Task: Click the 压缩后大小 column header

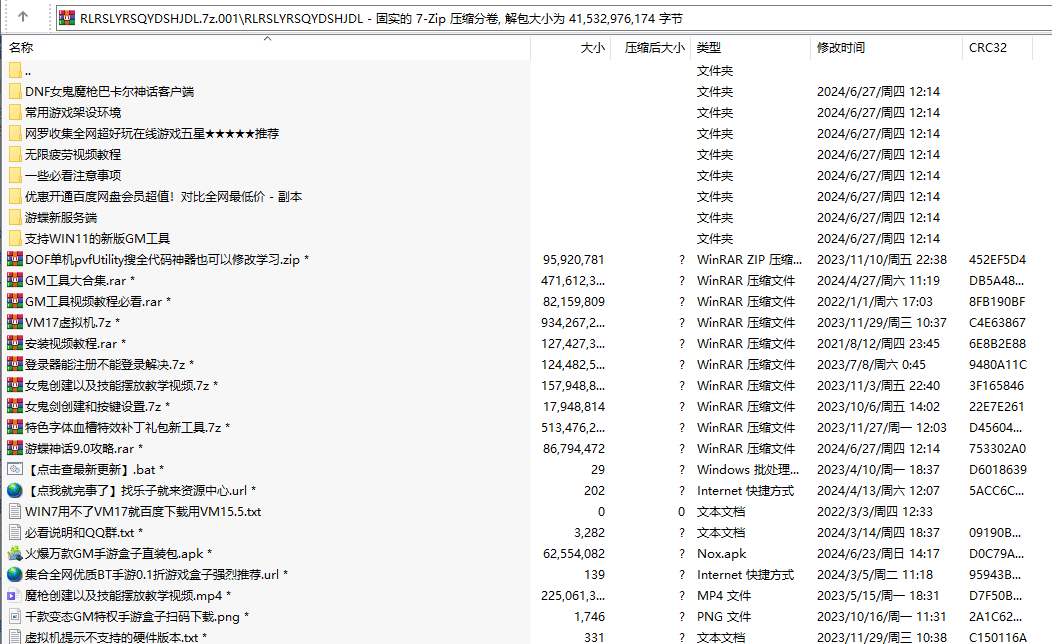Action: (654, 48)
